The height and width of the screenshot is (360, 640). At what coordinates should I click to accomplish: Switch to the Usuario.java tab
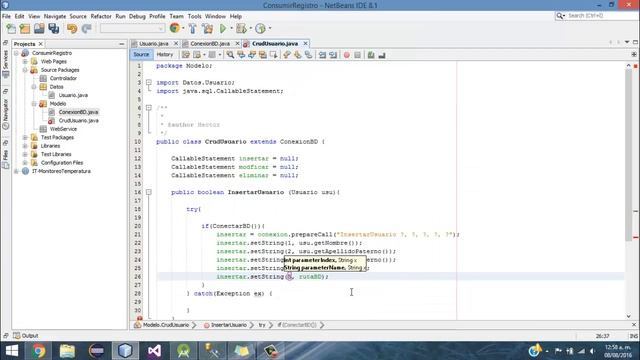[x=153, y=43]
